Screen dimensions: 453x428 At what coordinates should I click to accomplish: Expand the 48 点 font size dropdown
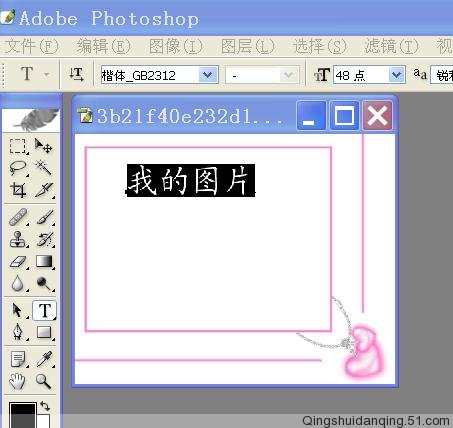pyautogui.click(x=396, y=74)
